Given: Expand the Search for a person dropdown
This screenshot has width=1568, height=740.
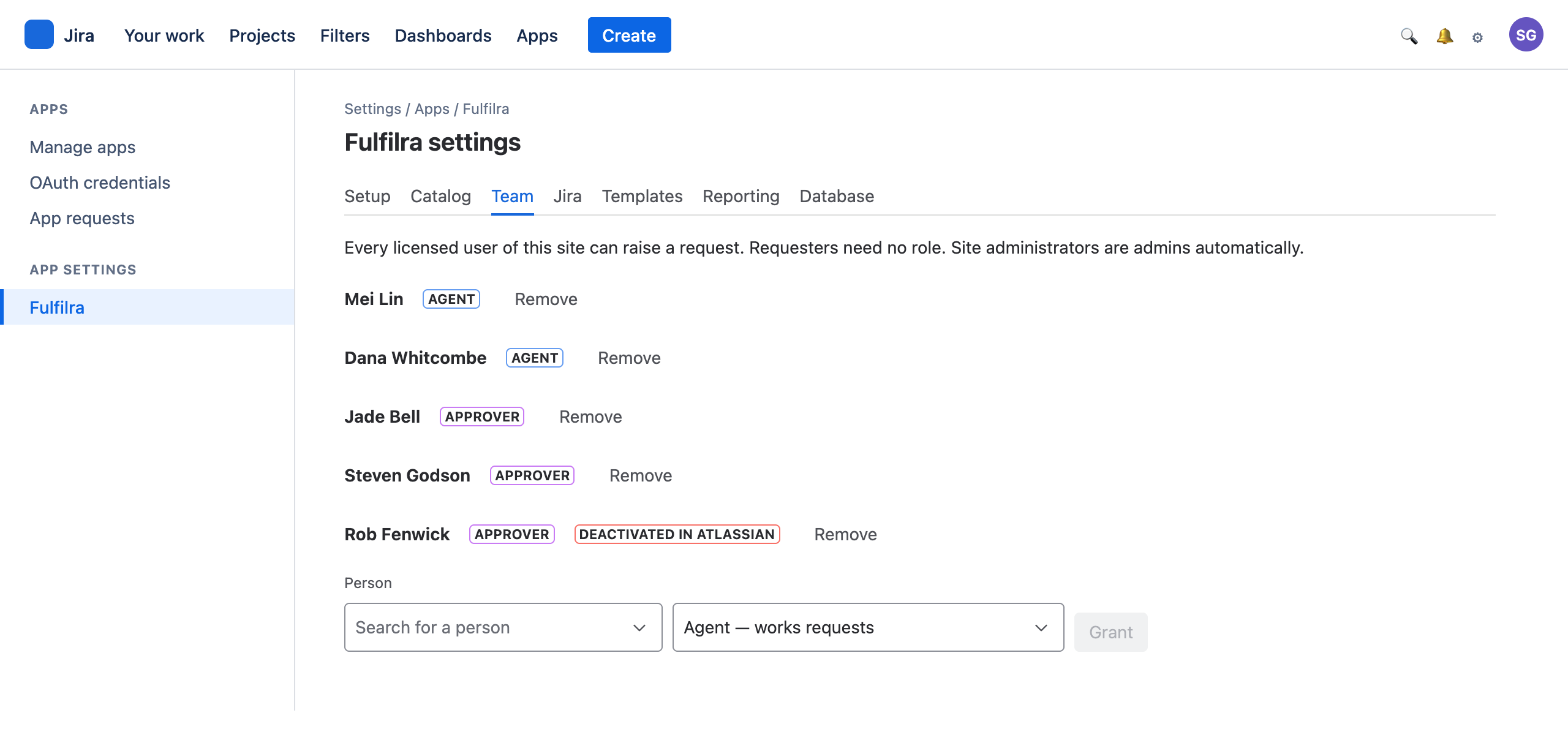Looking at the screenshot, I should point(503,627).
